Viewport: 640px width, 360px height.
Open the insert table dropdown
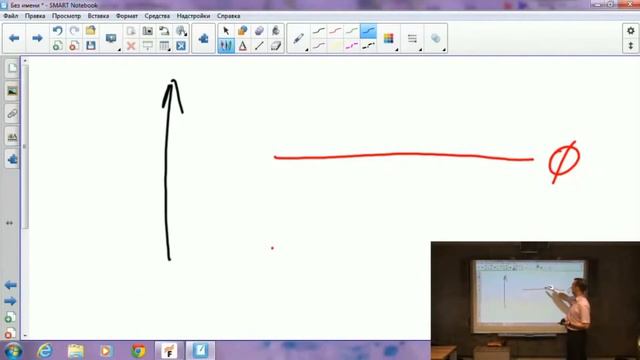(164, 45)
